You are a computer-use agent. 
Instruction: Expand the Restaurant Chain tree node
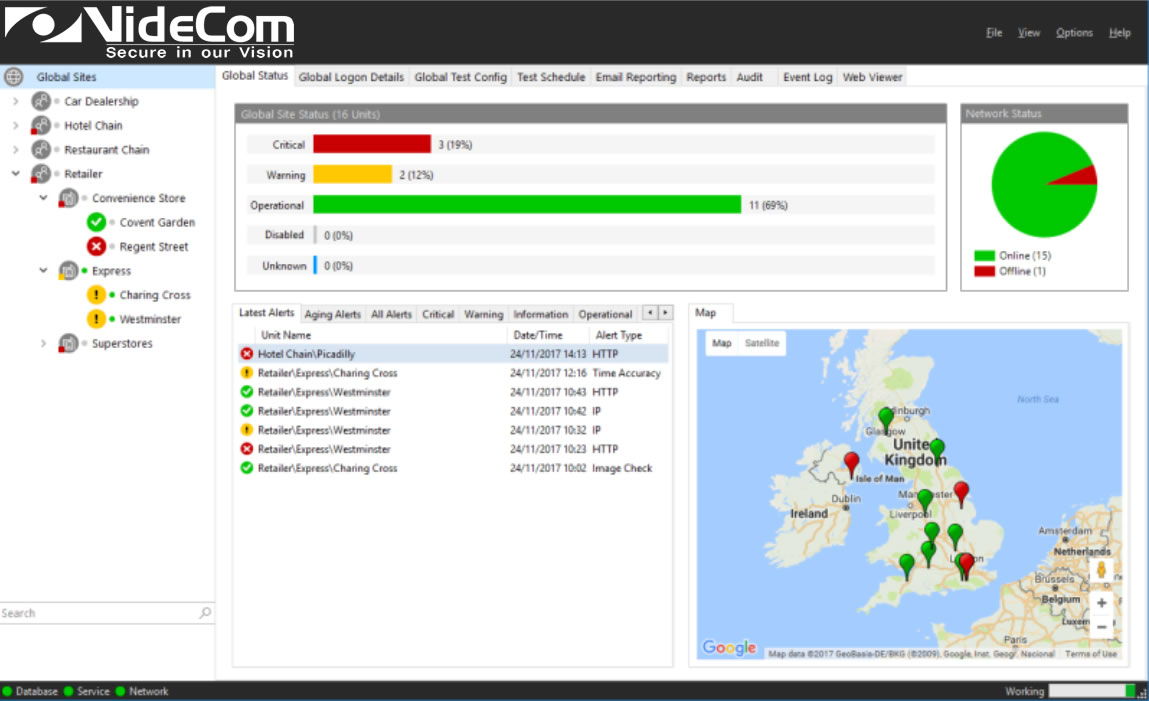tap(15, 149)
